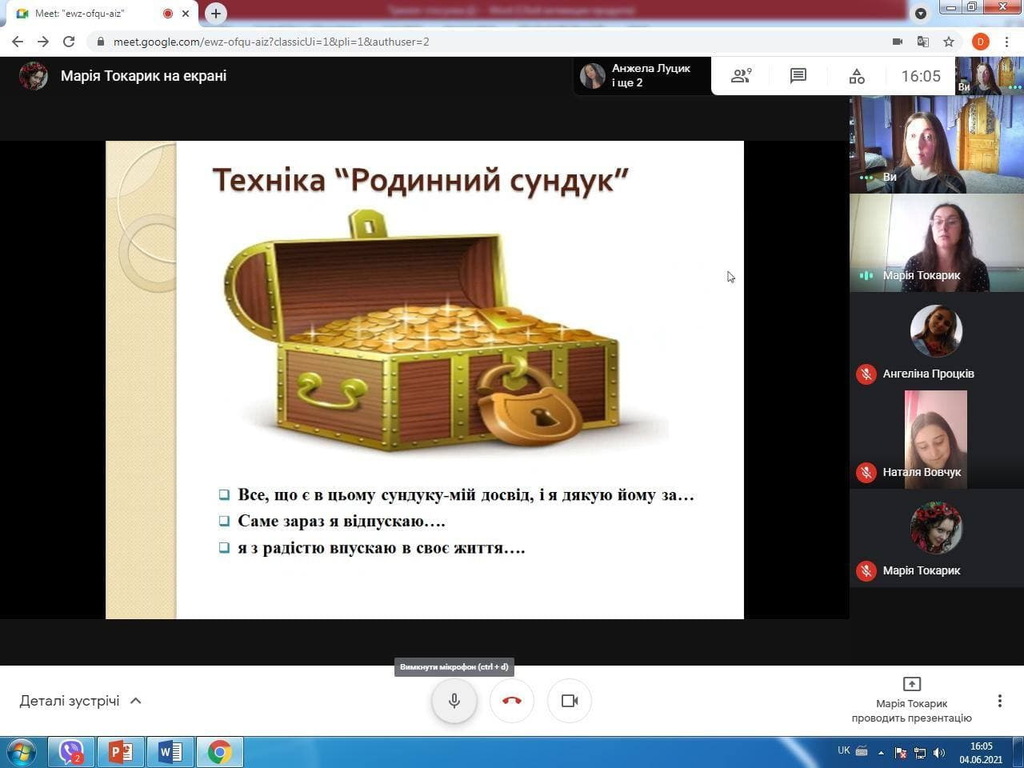Reload the page in the browser

(x=68, y=42)
